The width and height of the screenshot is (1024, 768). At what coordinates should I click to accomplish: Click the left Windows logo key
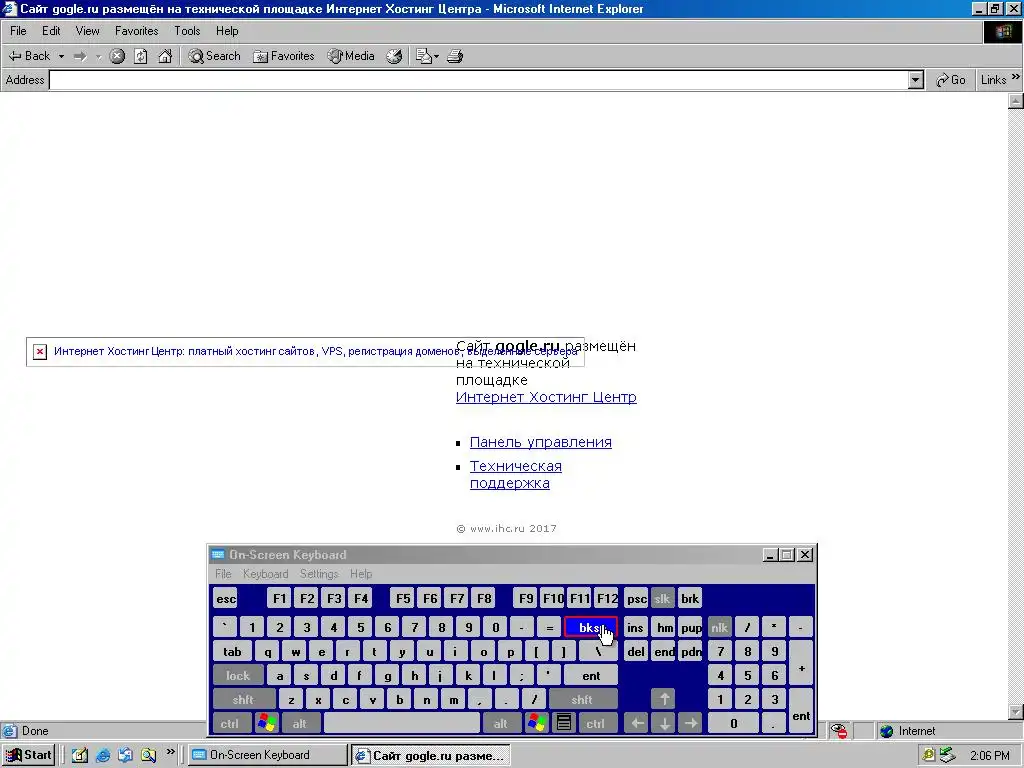[x=266, y=724]
